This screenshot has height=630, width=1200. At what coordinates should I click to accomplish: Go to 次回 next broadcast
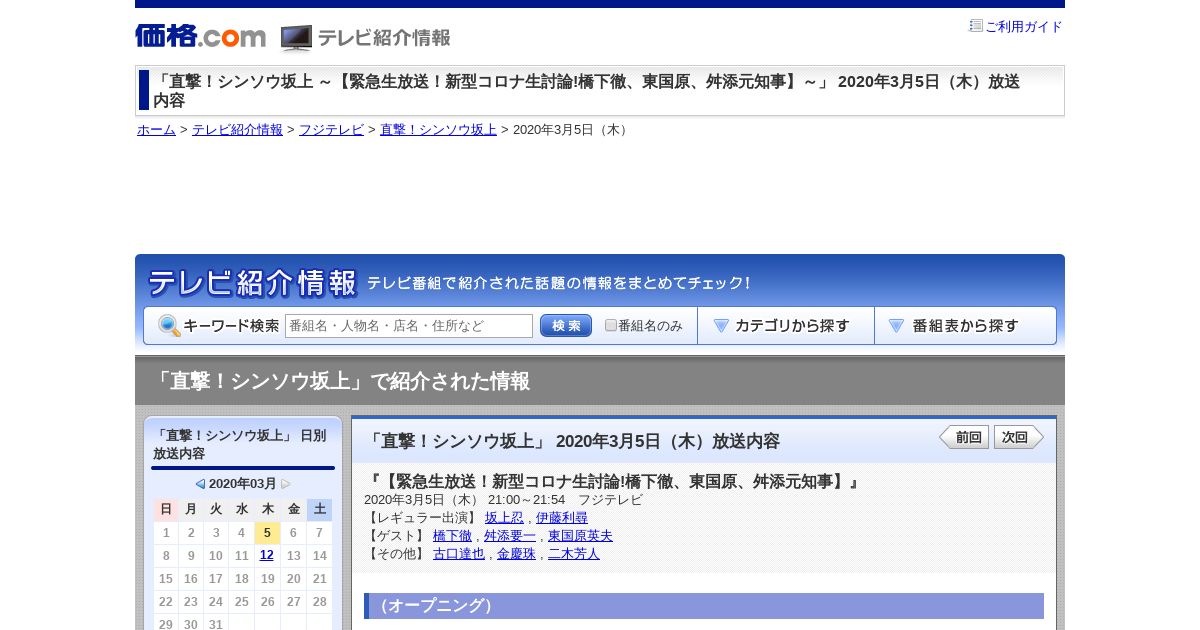pos(1019,437)
